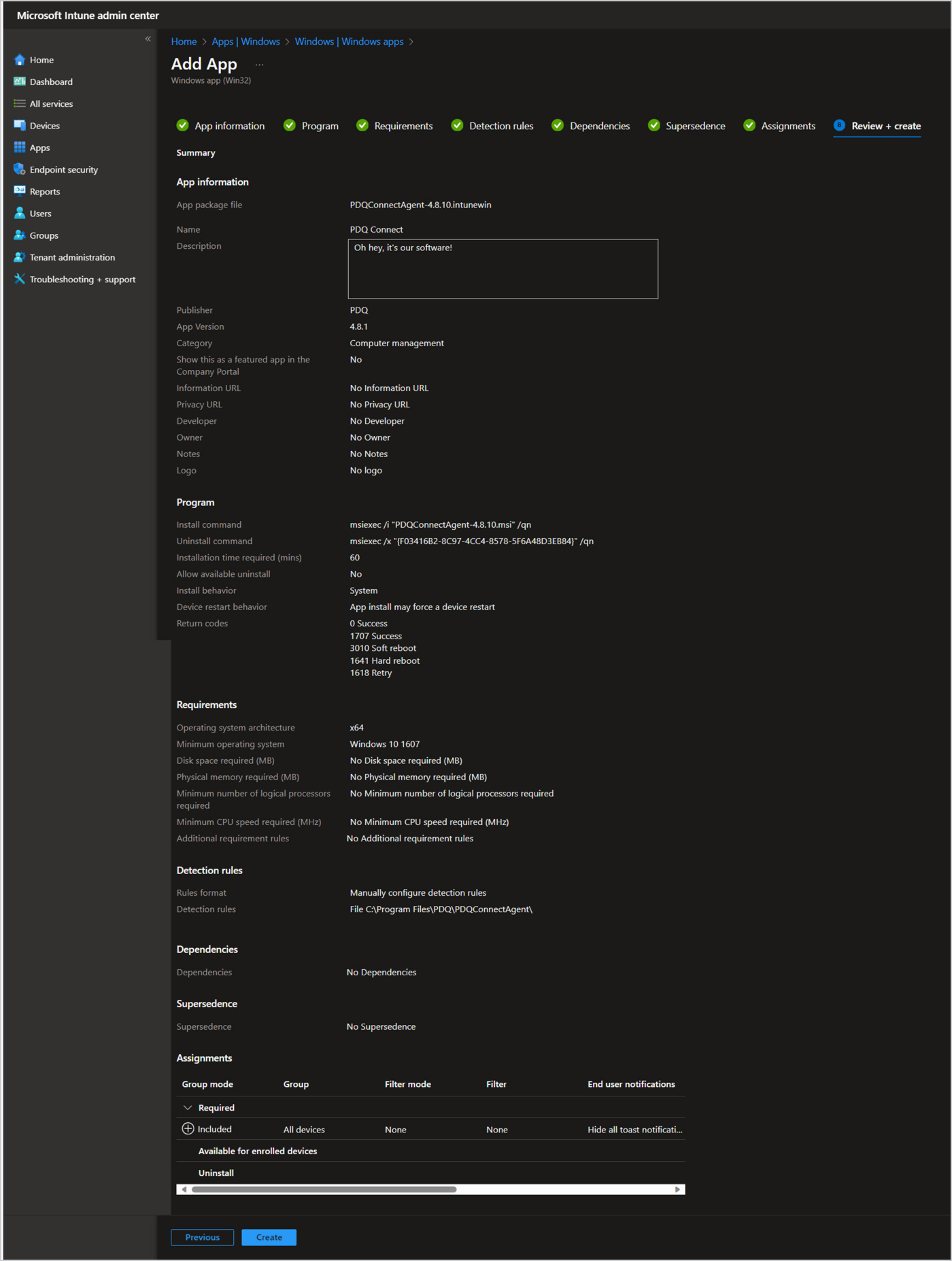Click the Tenant administration icon
952x1261 pixels.
tap(20, 257)
